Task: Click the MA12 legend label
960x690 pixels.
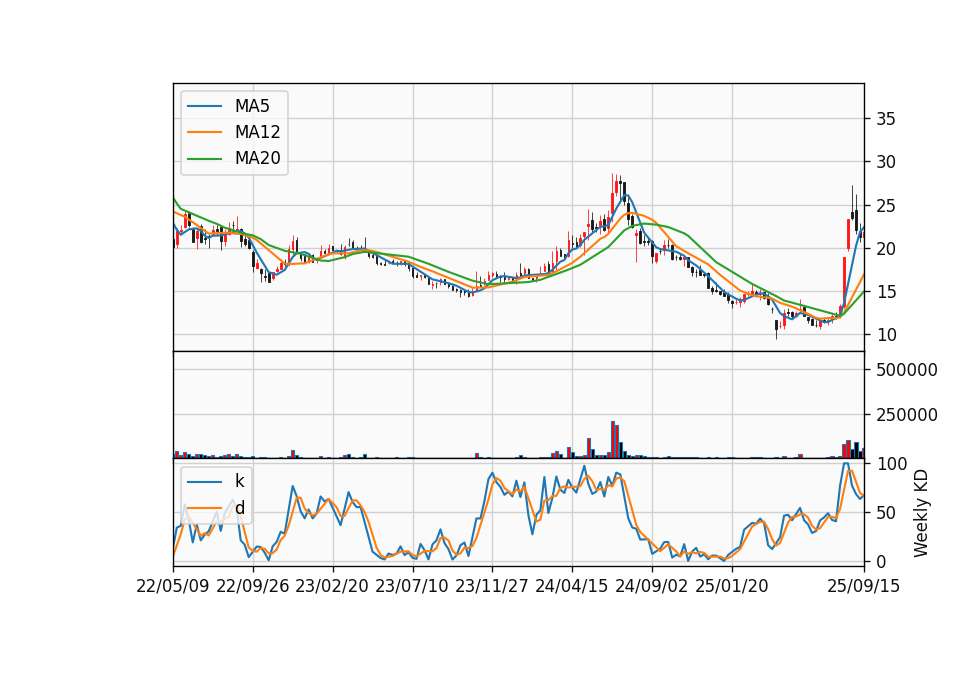Action: (x=257, y=132)
